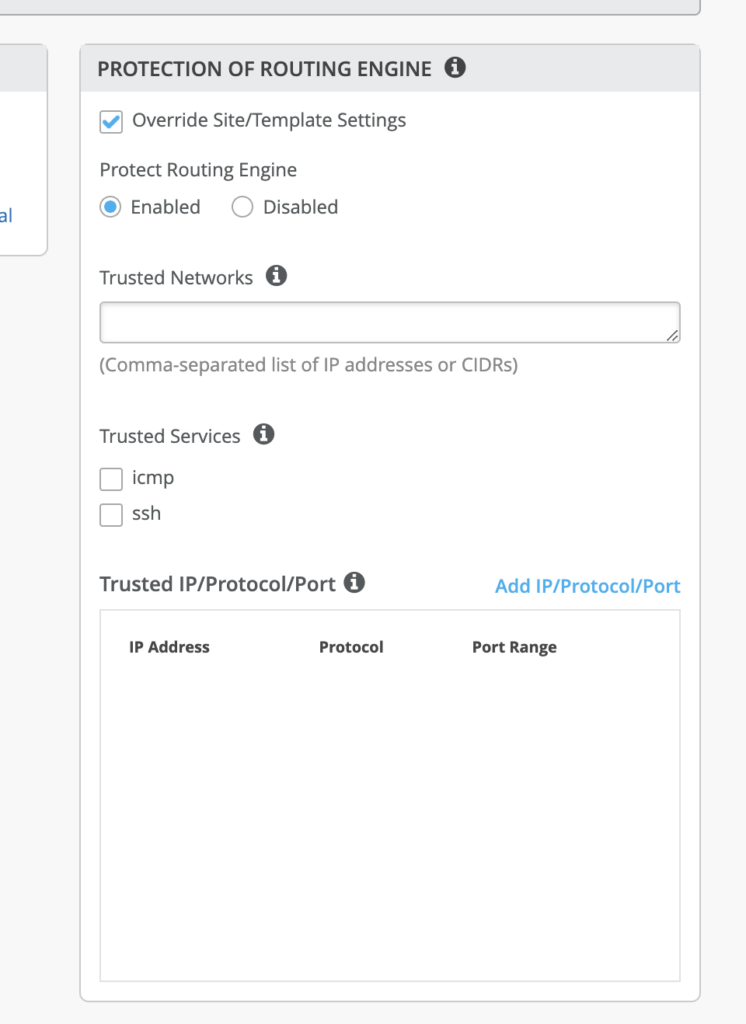Click the Protection of Routing Engine panel title
746x1024 pixels.
pos(264,69)
